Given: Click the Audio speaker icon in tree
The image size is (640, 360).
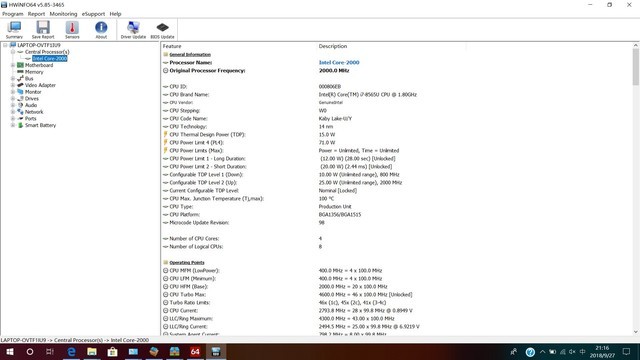Looking at the screenshot, I should [20, 105].
